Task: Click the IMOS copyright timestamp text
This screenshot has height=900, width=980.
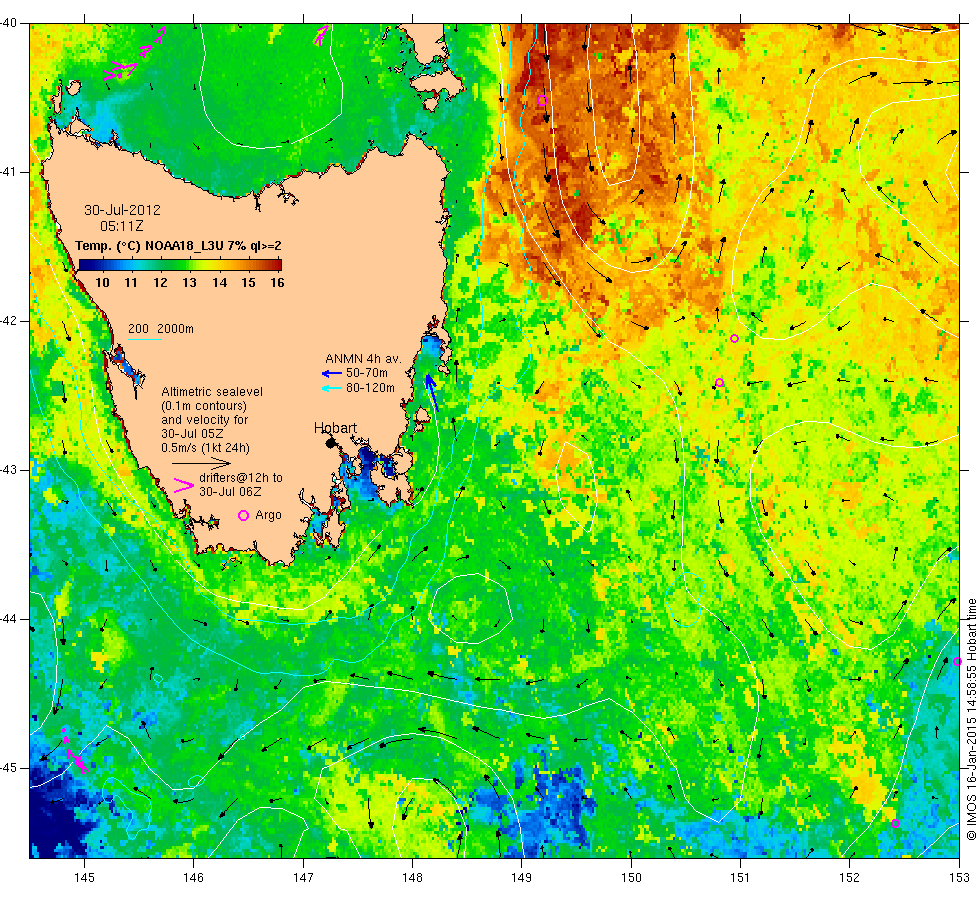Action: pyautogui.click(x=971, y=719)
